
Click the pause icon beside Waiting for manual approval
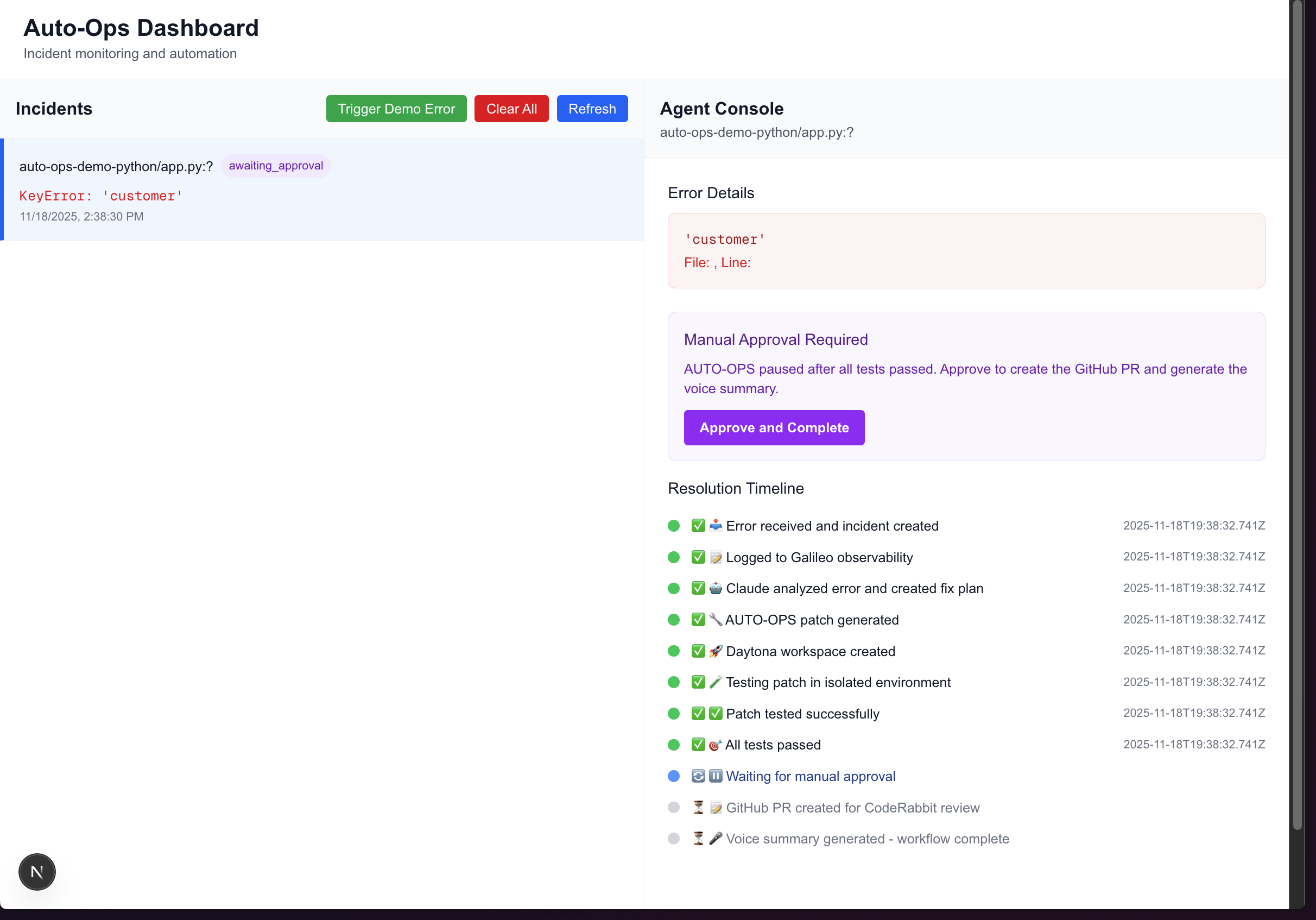(716, 776)
